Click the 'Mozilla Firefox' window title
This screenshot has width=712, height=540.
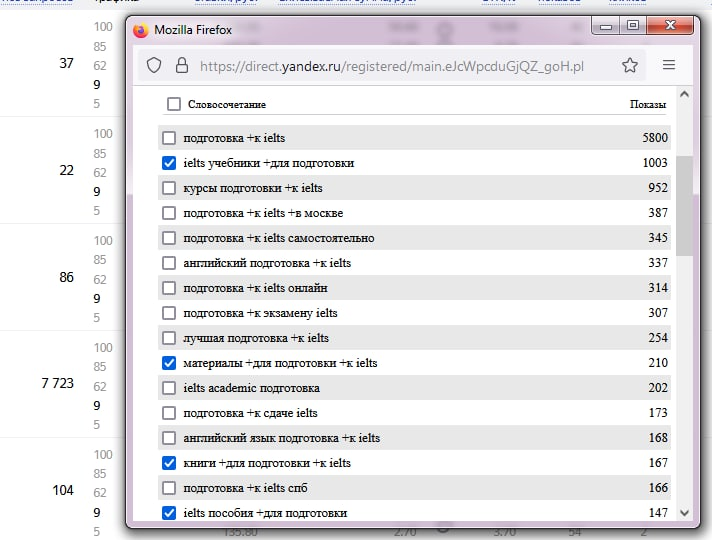[193, 30]
